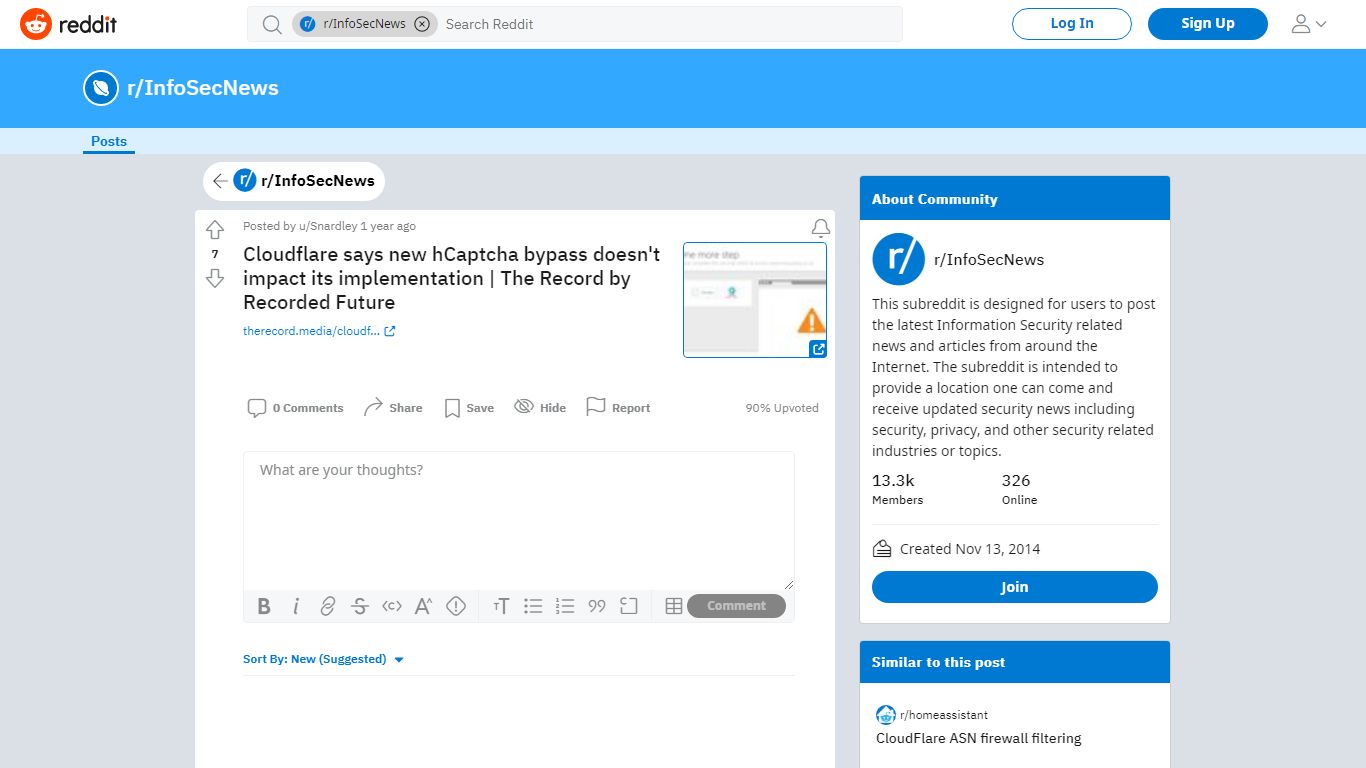1366x768 pixels.
Task: Click the '326 Online' count
Action: coord(1020,489)
